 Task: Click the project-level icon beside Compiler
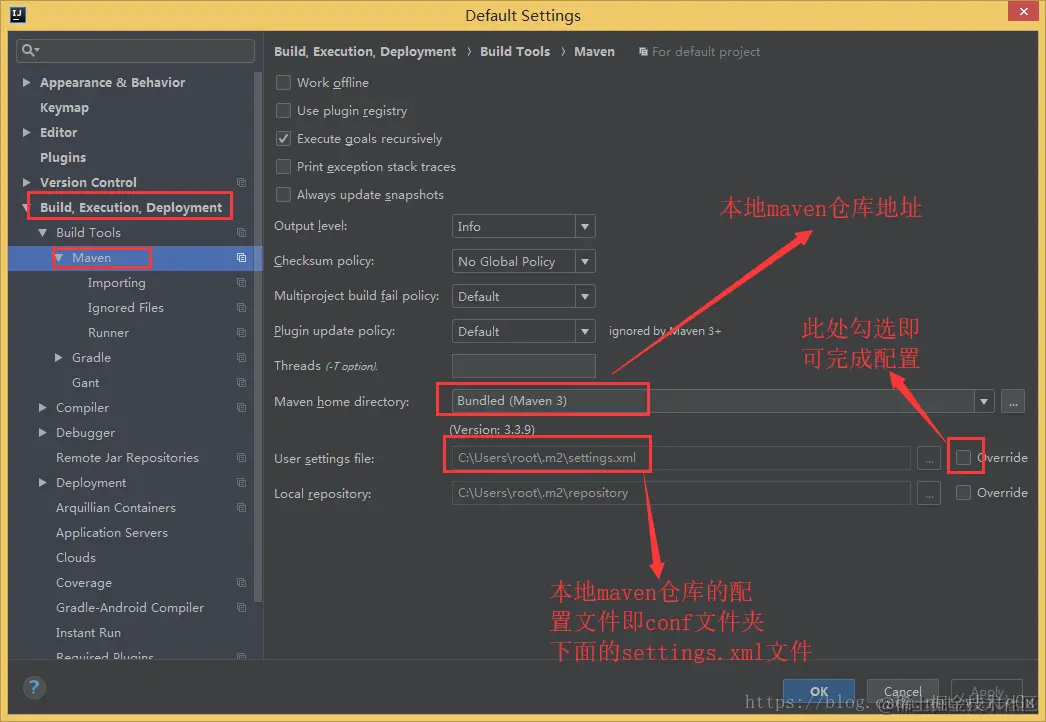[241, 408]
